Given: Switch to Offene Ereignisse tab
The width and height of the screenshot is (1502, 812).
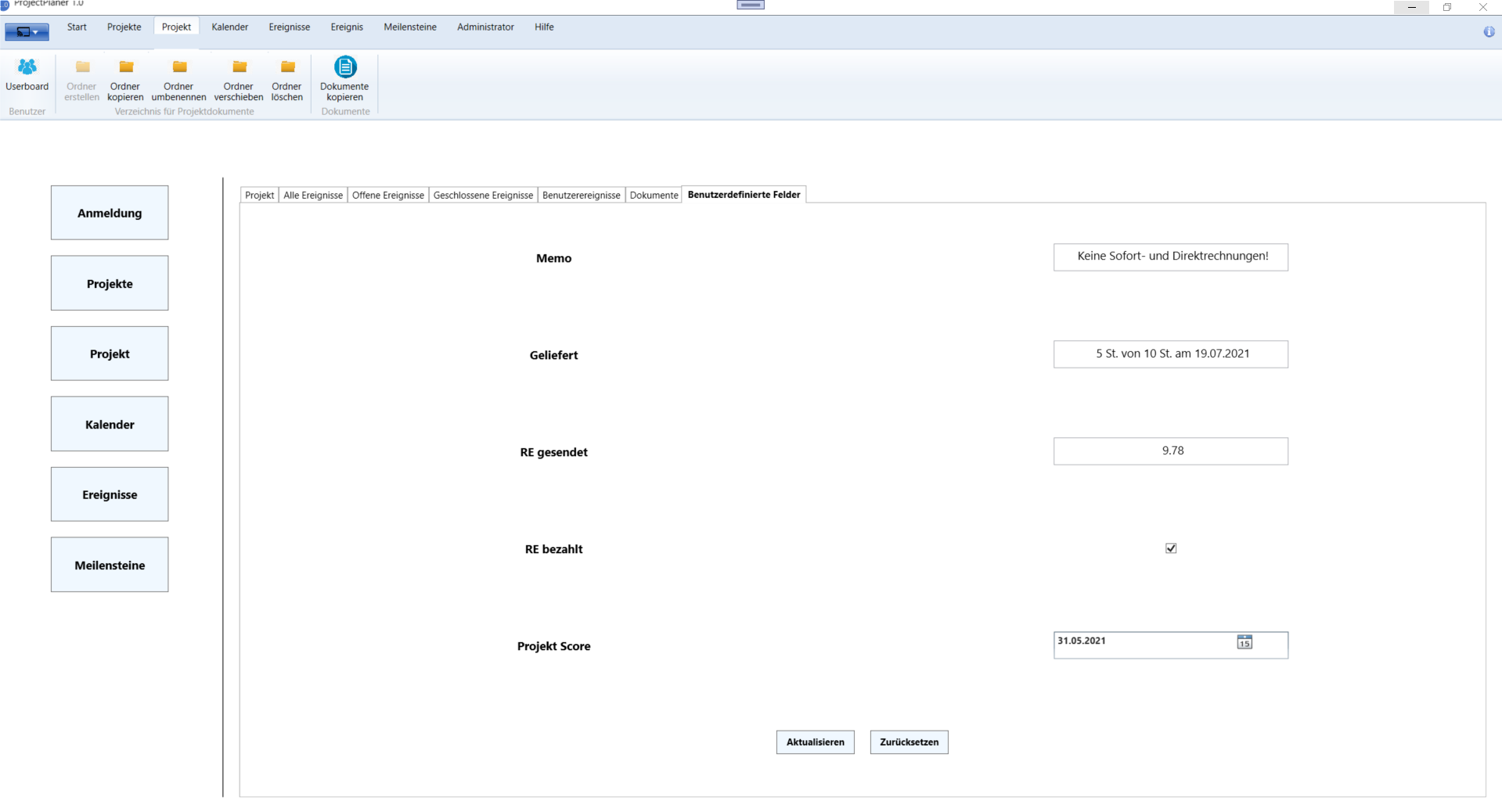Looking at the screenshot, I should [388, 195].
